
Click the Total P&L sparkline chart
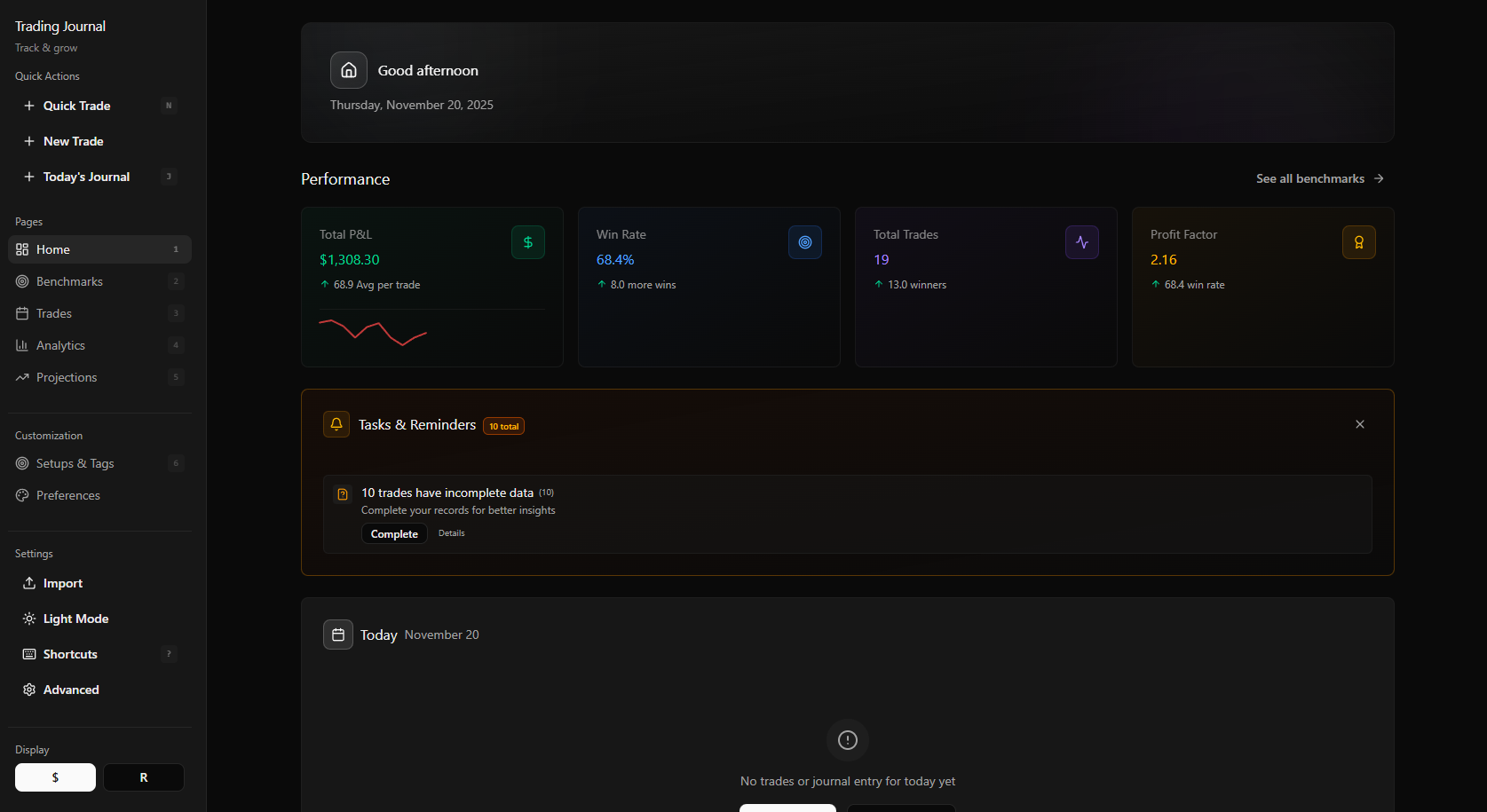[373, 332]
